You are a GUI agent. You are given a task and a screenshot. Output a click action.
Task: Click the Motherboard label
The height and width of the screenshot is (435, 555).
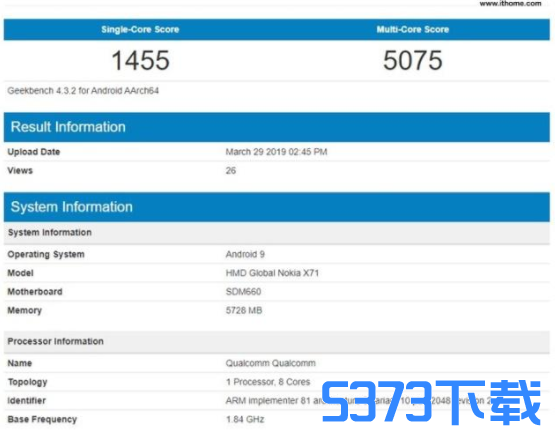[x=35, y=292]
